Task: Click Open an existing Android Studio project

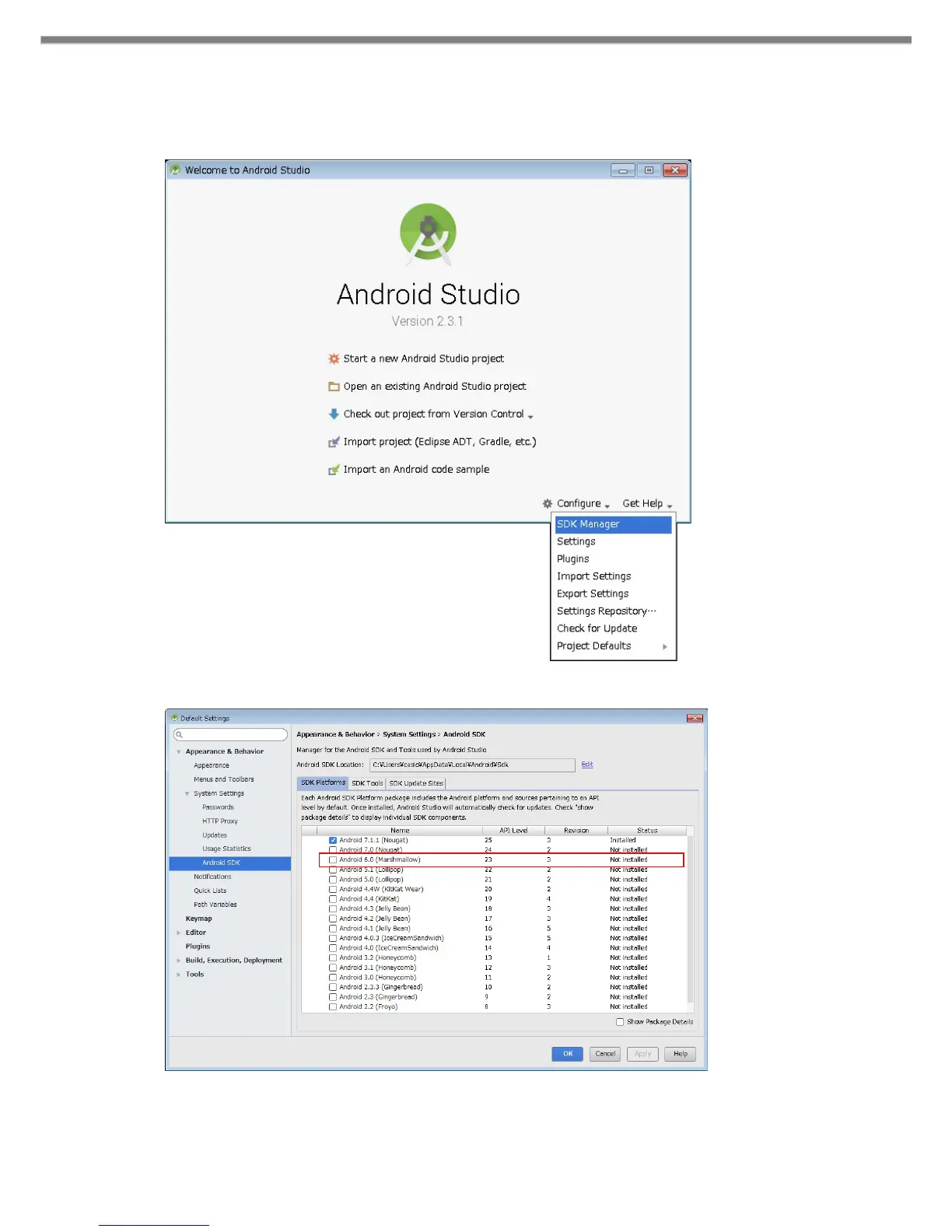Action: click(x=435, y=387)
